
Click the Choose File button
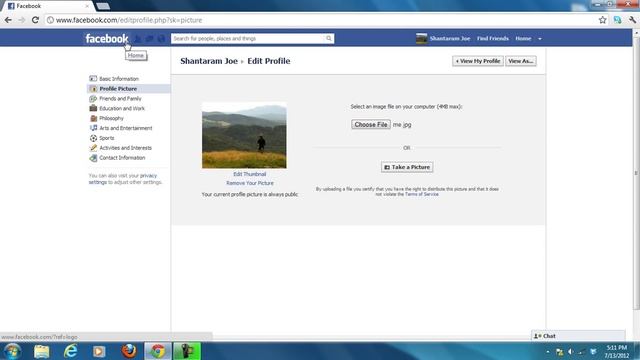click(371, 124)
